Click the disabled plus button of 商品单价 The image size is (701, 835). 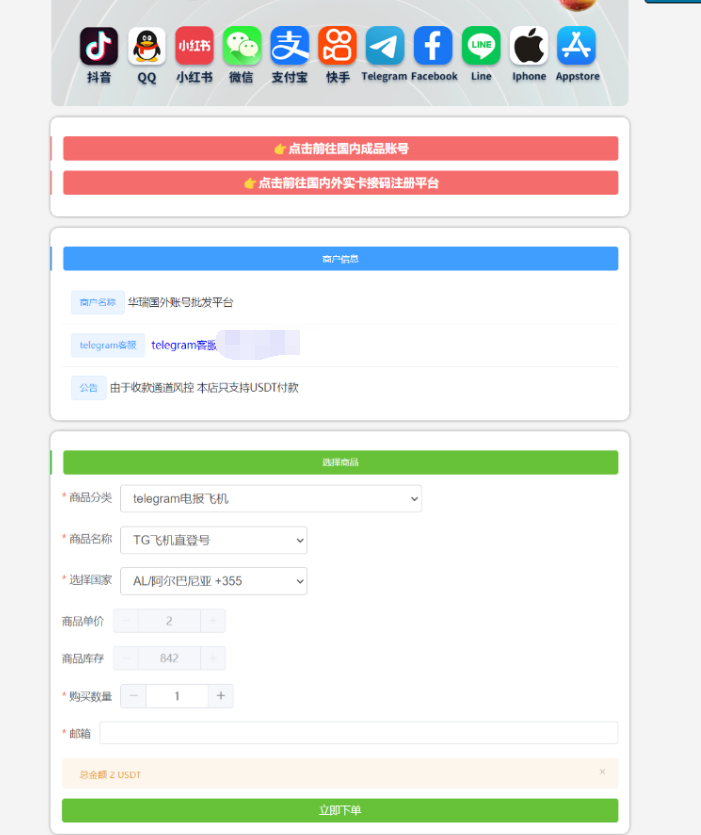pos(213,621)
